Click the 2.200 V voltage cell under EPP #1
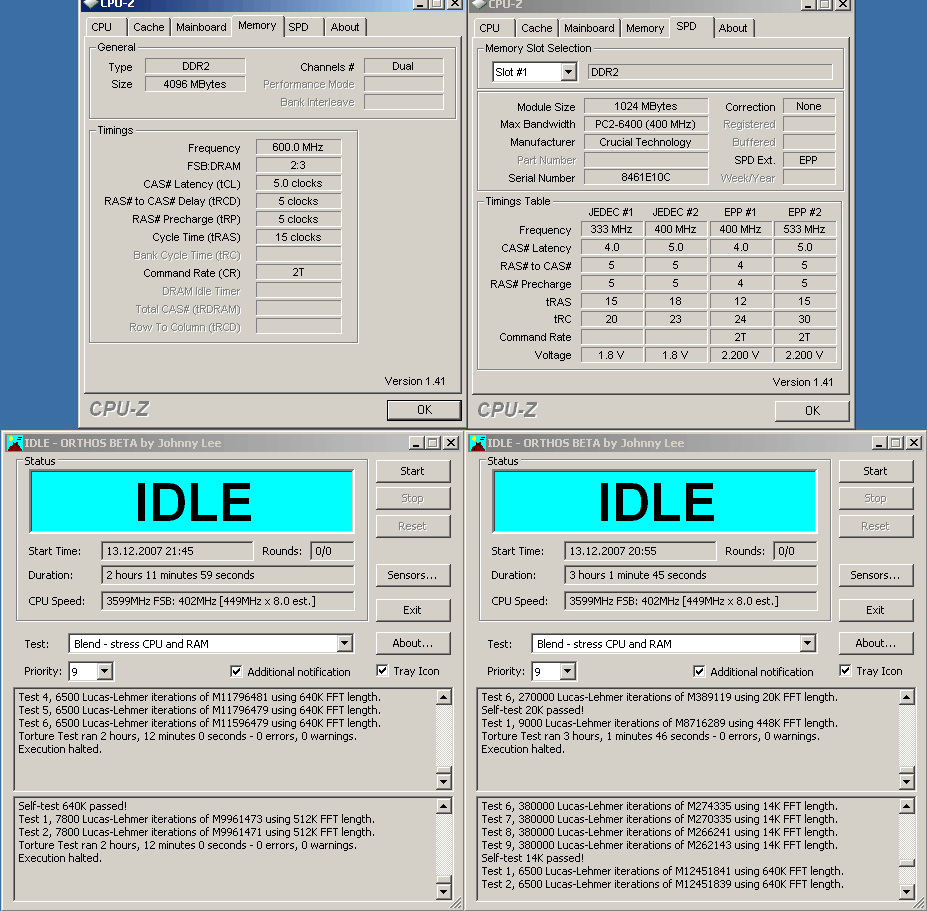The image size is (927, 911). (x=740, y=355)
